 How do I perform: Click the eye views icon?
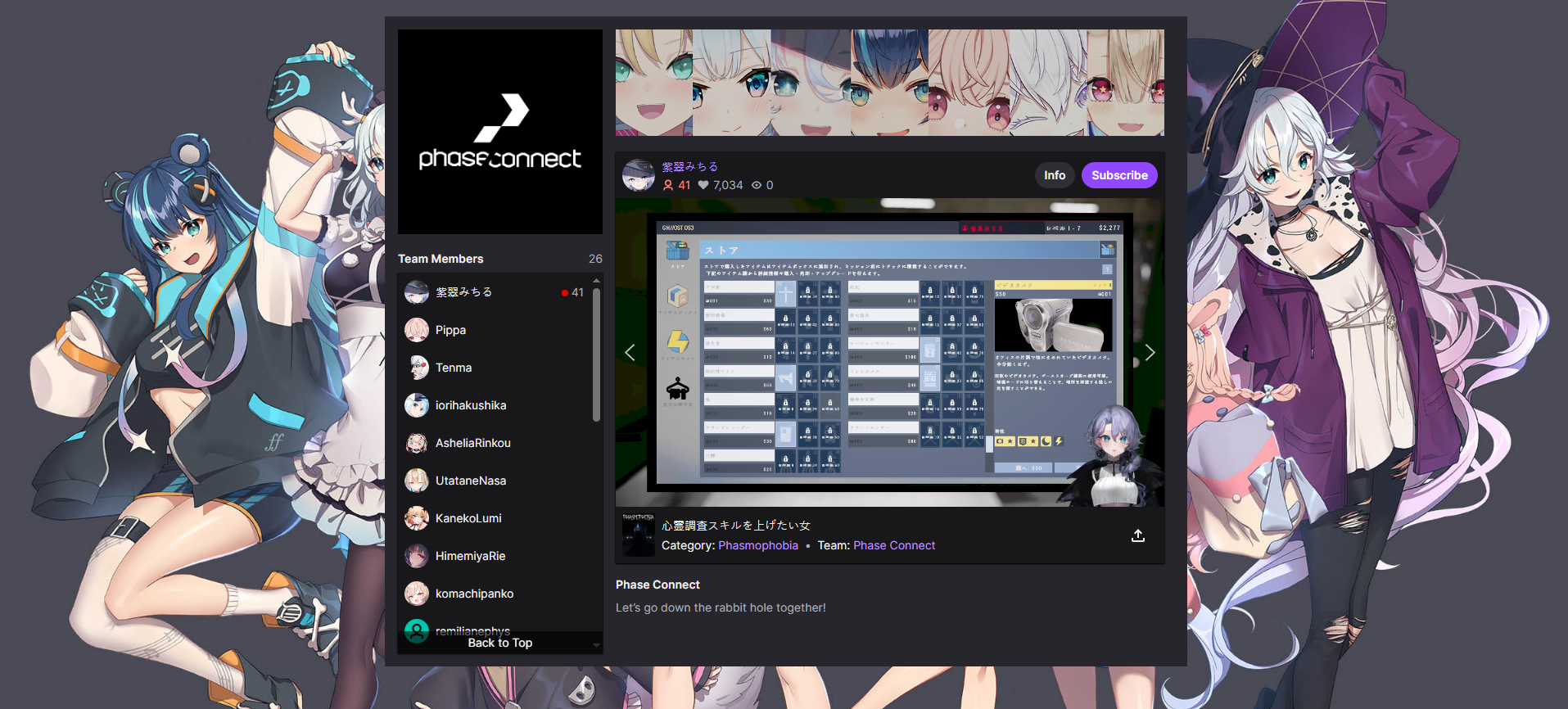tap(757, 185)
